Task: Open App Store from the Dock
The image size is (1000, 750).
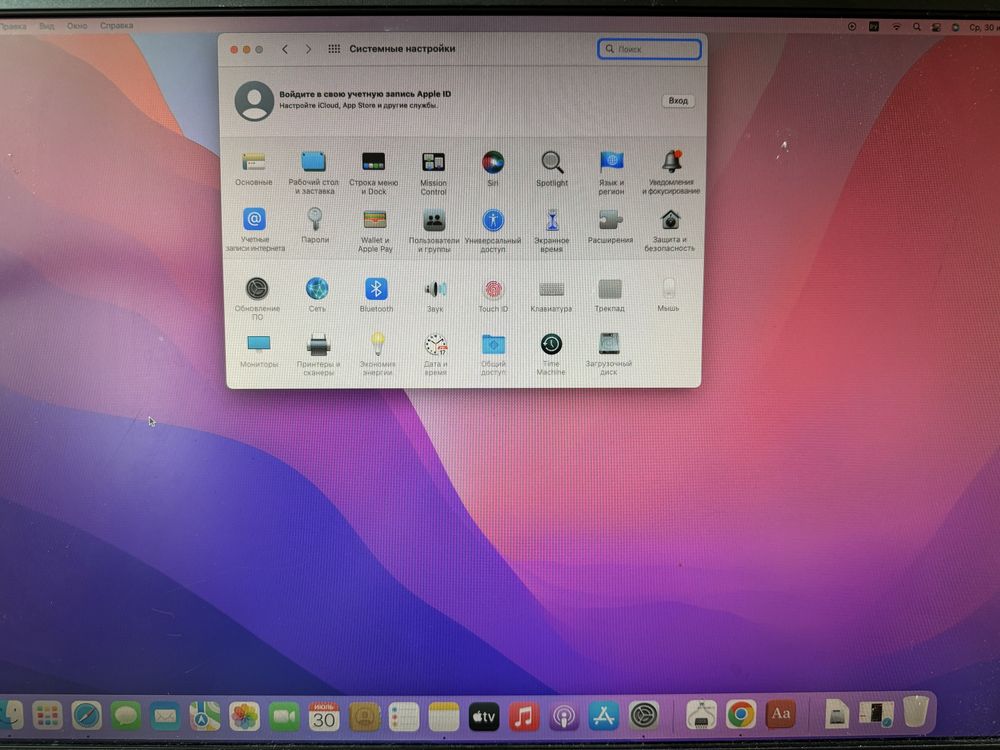Action: tap(604, 716)
